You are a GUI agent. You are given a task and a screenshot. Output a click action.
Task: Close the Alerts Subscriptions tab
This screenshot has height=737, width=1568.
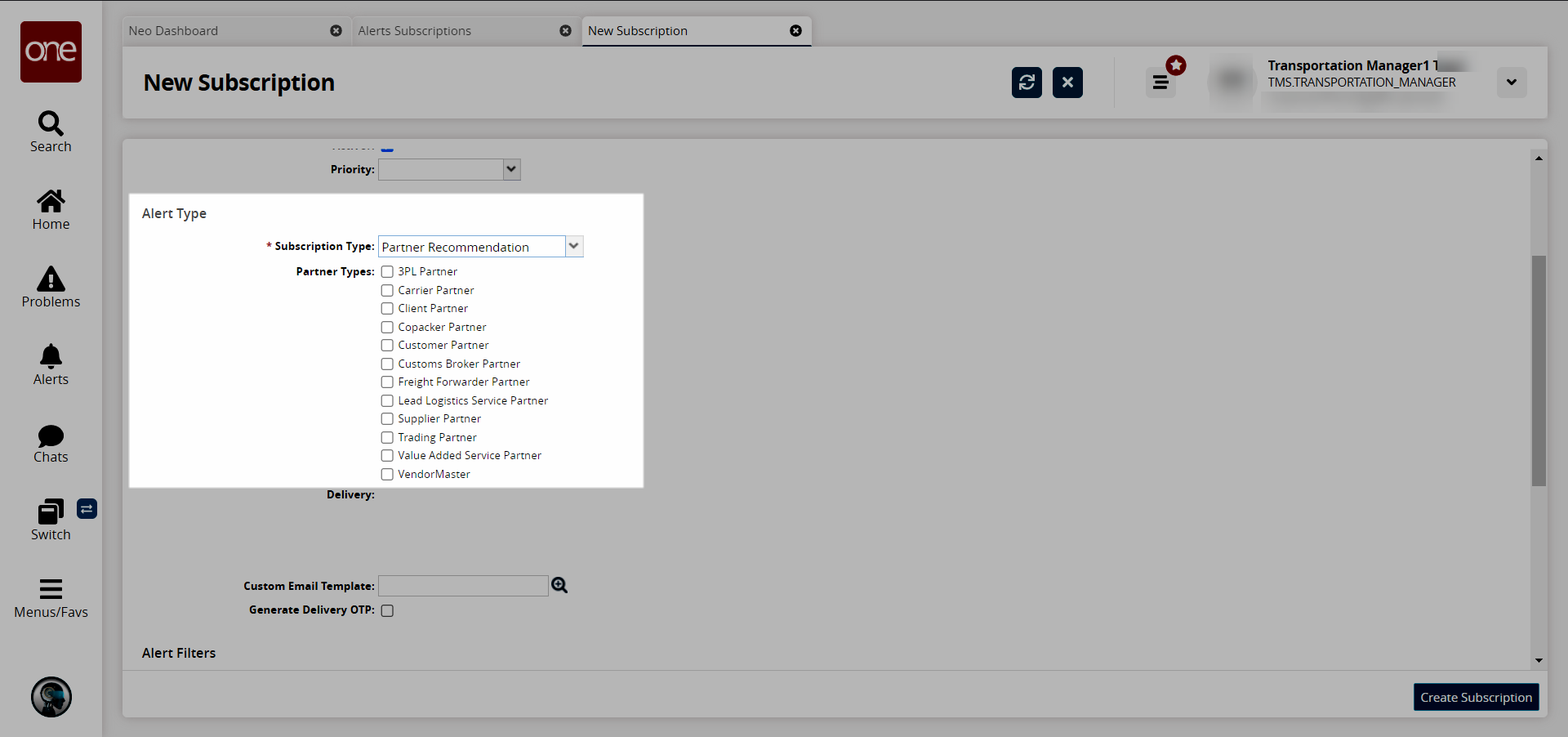565,31
